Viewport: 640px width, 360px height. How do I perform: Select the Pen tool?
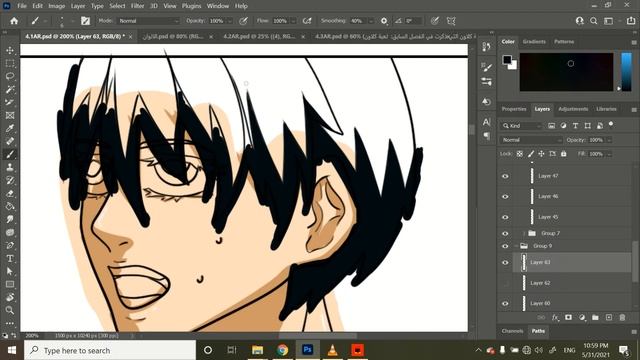pos(10,246)
